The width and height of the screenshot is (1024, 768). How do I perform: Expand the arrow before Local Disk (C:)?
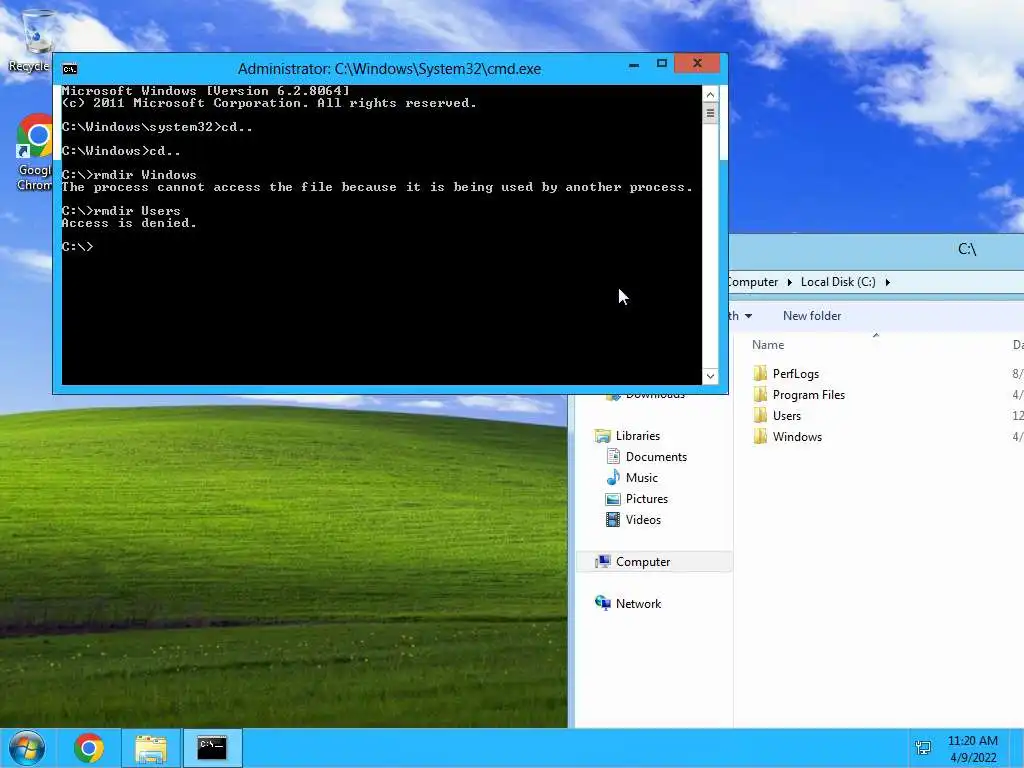coord(790,282)
